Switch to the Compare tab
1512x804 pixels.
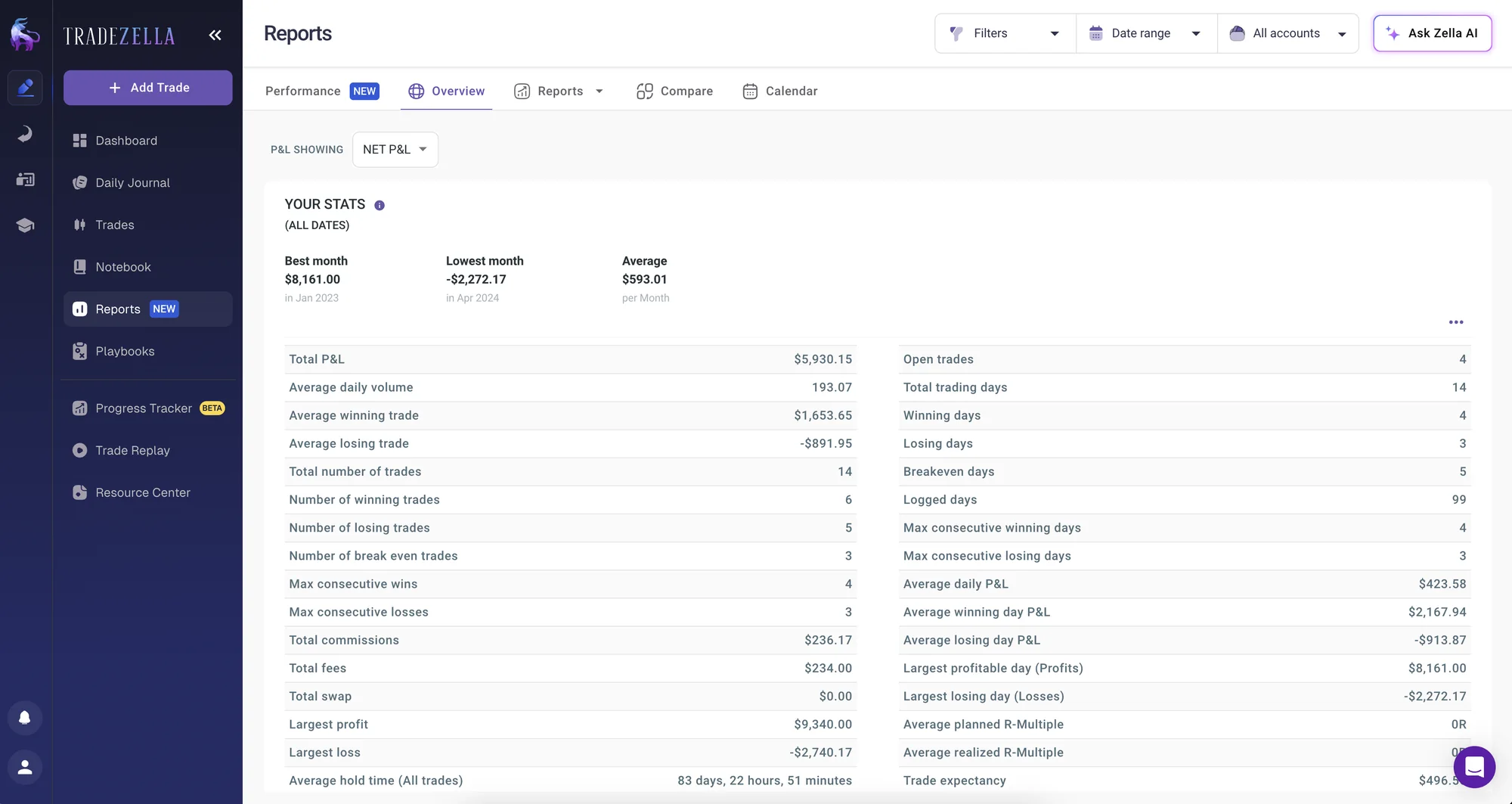pyautogui.click(x=674, y=92)
